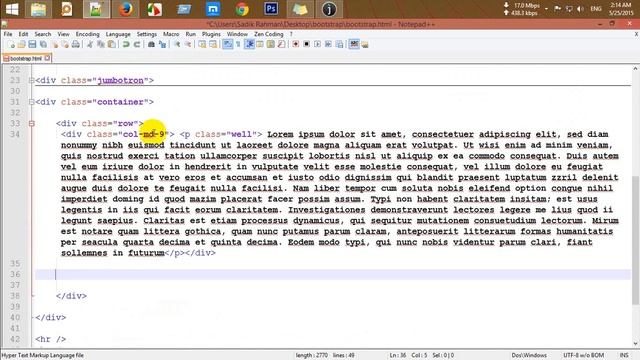Image resolution: width=640 pixels, height=360 pixels.
Task: Toggle indent guide toolbar button
Action: [249, 44]
